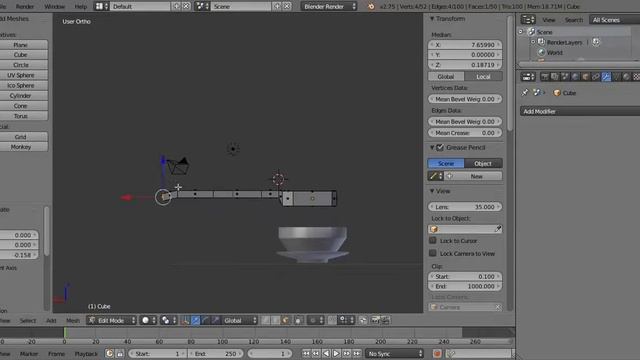This screenshot has height=360, width=640.
Task: Add a Monkey mesh
Action: 21,147
